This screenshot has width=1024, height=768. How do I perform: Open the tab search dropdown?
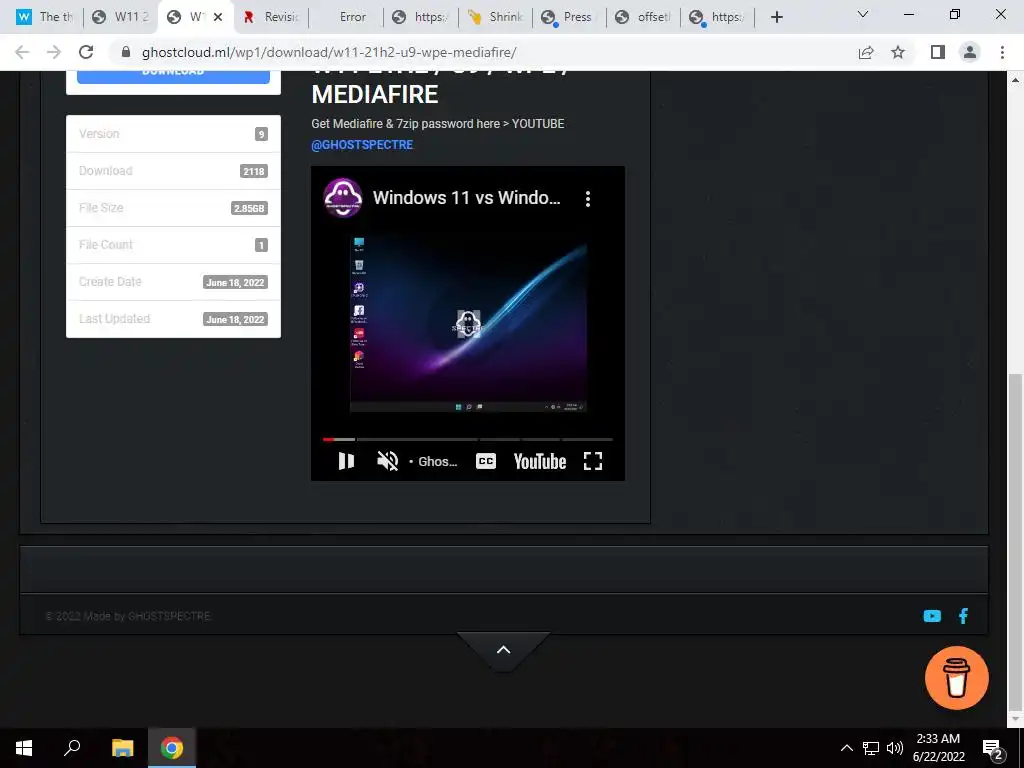863,14
